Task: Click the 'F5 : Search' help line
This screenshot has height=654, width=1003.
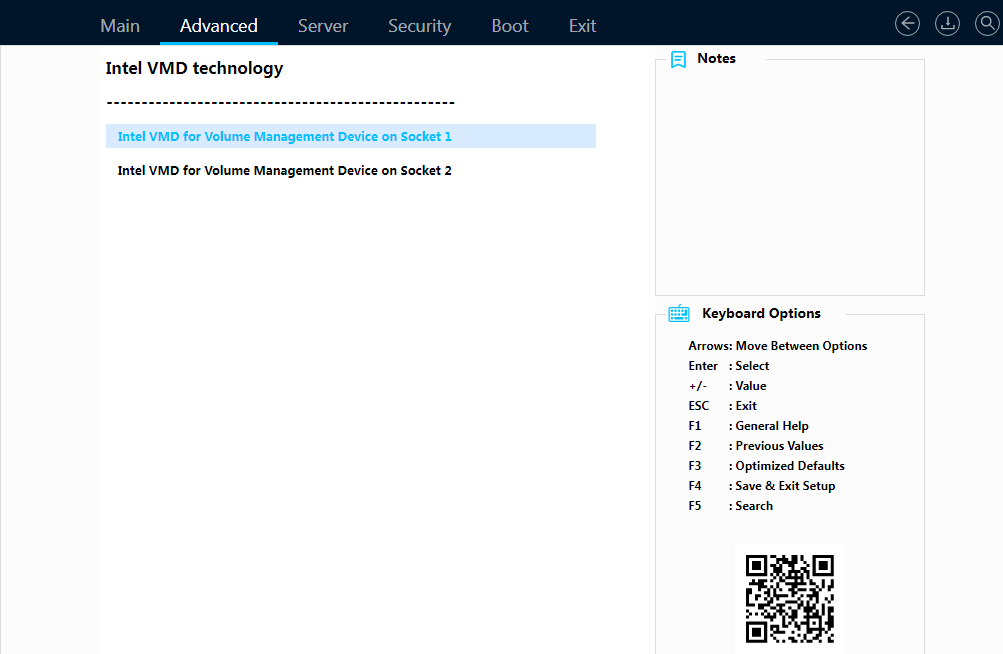Action: point(731,506)
